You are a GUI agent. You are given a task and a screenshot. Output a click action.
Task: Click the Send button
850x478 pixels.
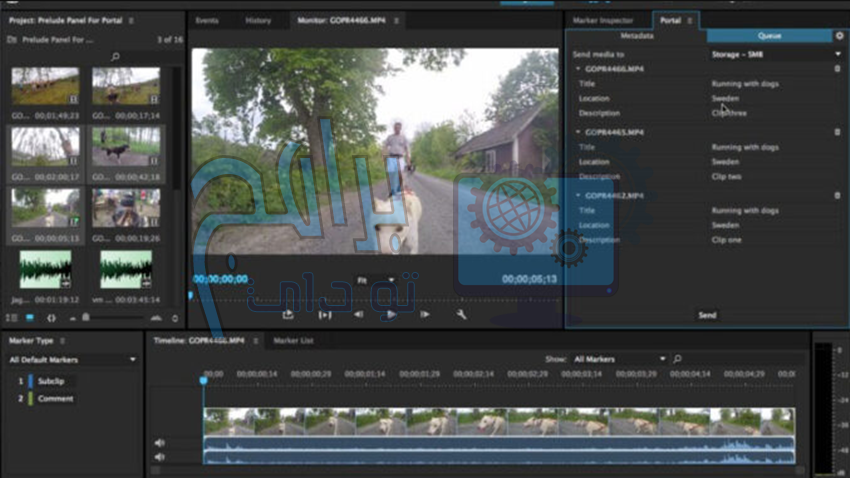point(707,315)
